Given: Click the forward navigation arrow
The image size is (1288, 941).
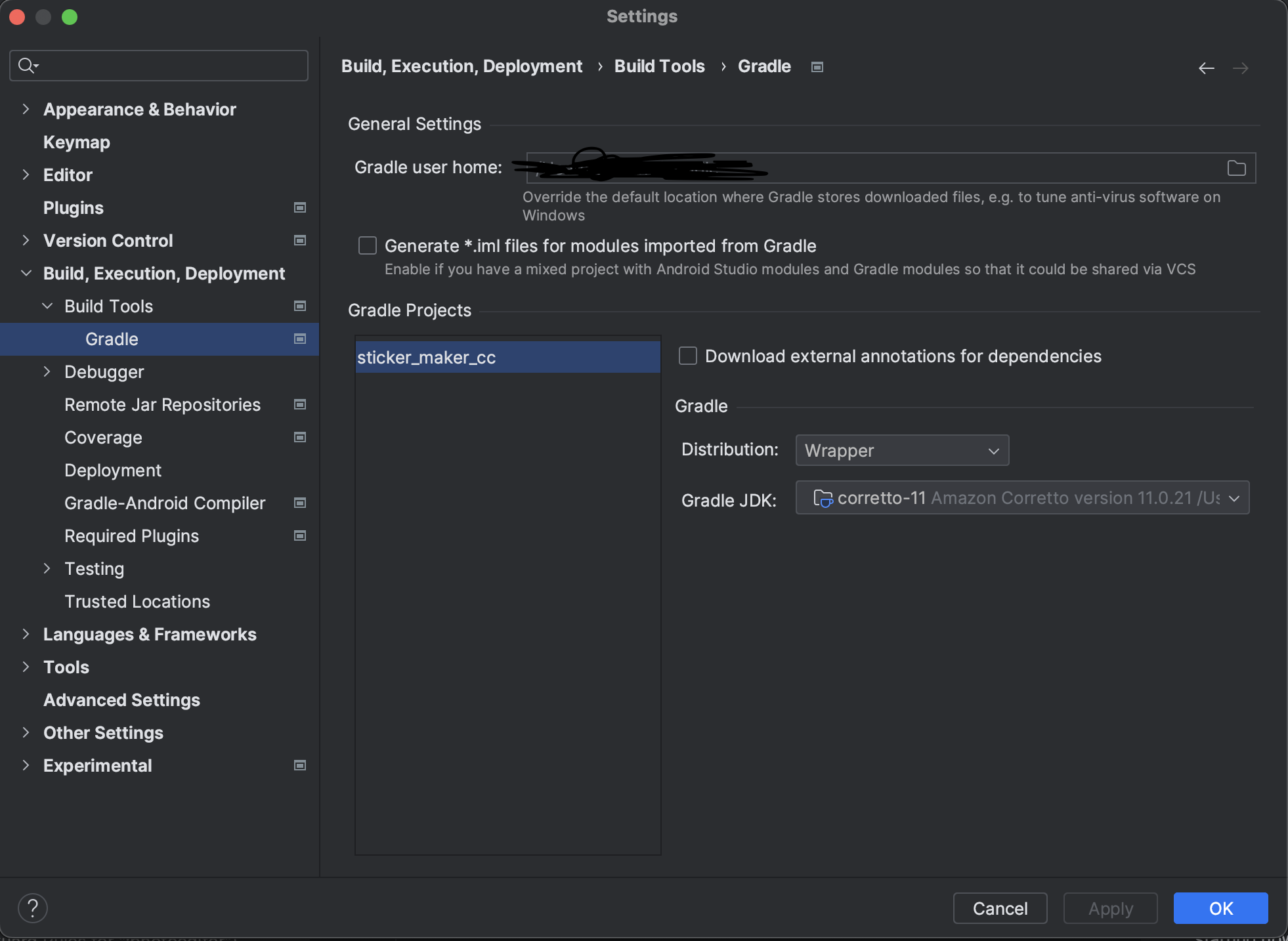Looking at the screenshot, I should tap(1240, 68).
